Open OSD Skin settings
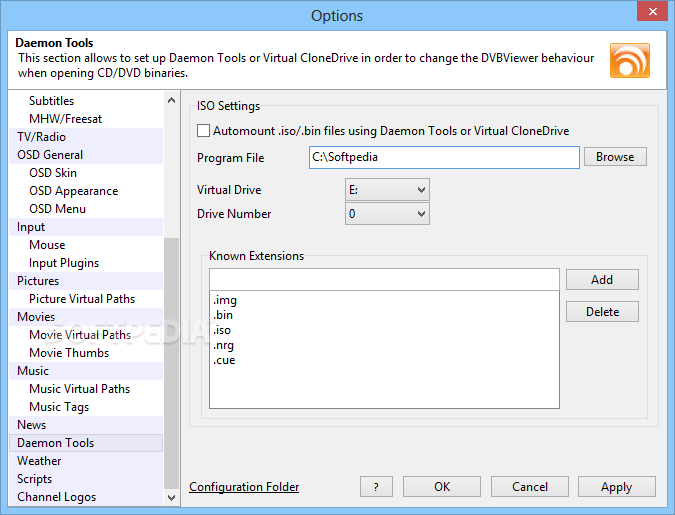This screenshot has height=515, width=675. pyautogui.click(x=53, y=173)
